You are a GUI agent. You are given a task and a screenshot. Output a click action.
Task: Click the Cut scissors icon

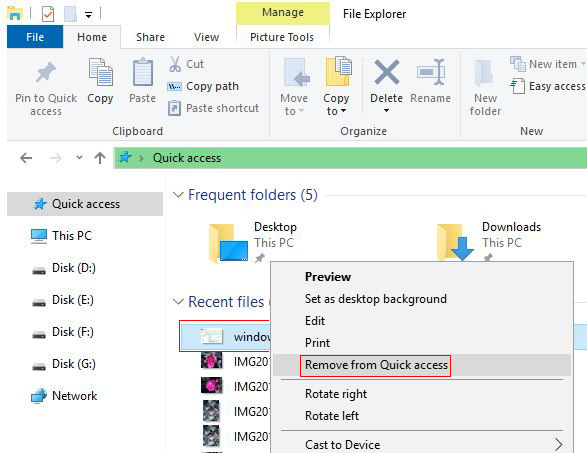coord(175,64)
